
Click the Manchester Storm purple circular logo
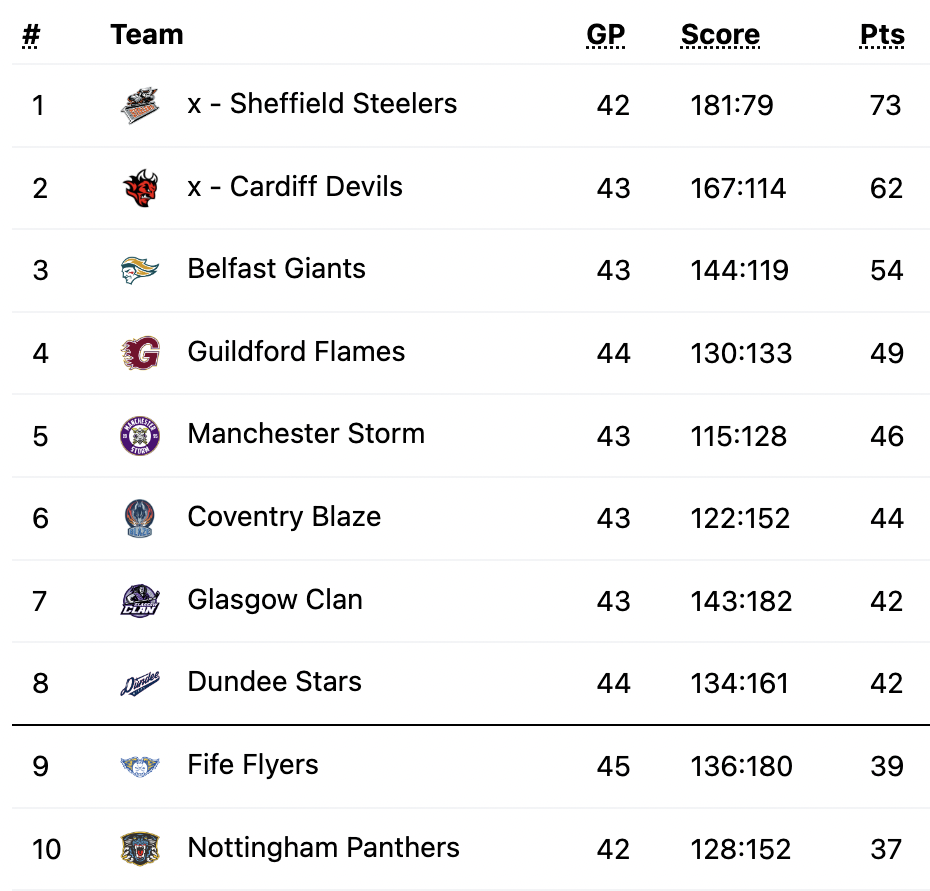pyautogui.click(x=140, y=436)
